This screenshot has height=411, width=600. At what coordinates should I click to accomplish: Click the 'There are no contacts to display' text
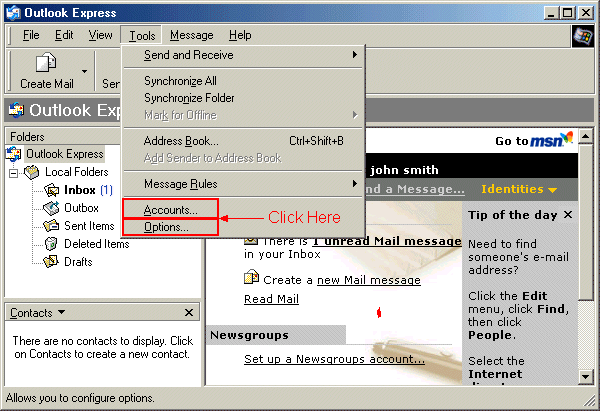[102, 347]
